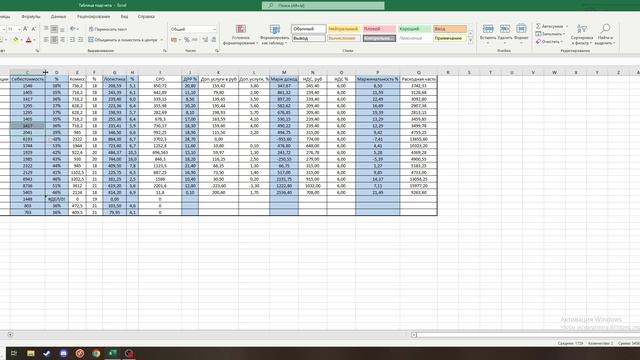
Task: Select column M header
Action: (x=284, y=72)
